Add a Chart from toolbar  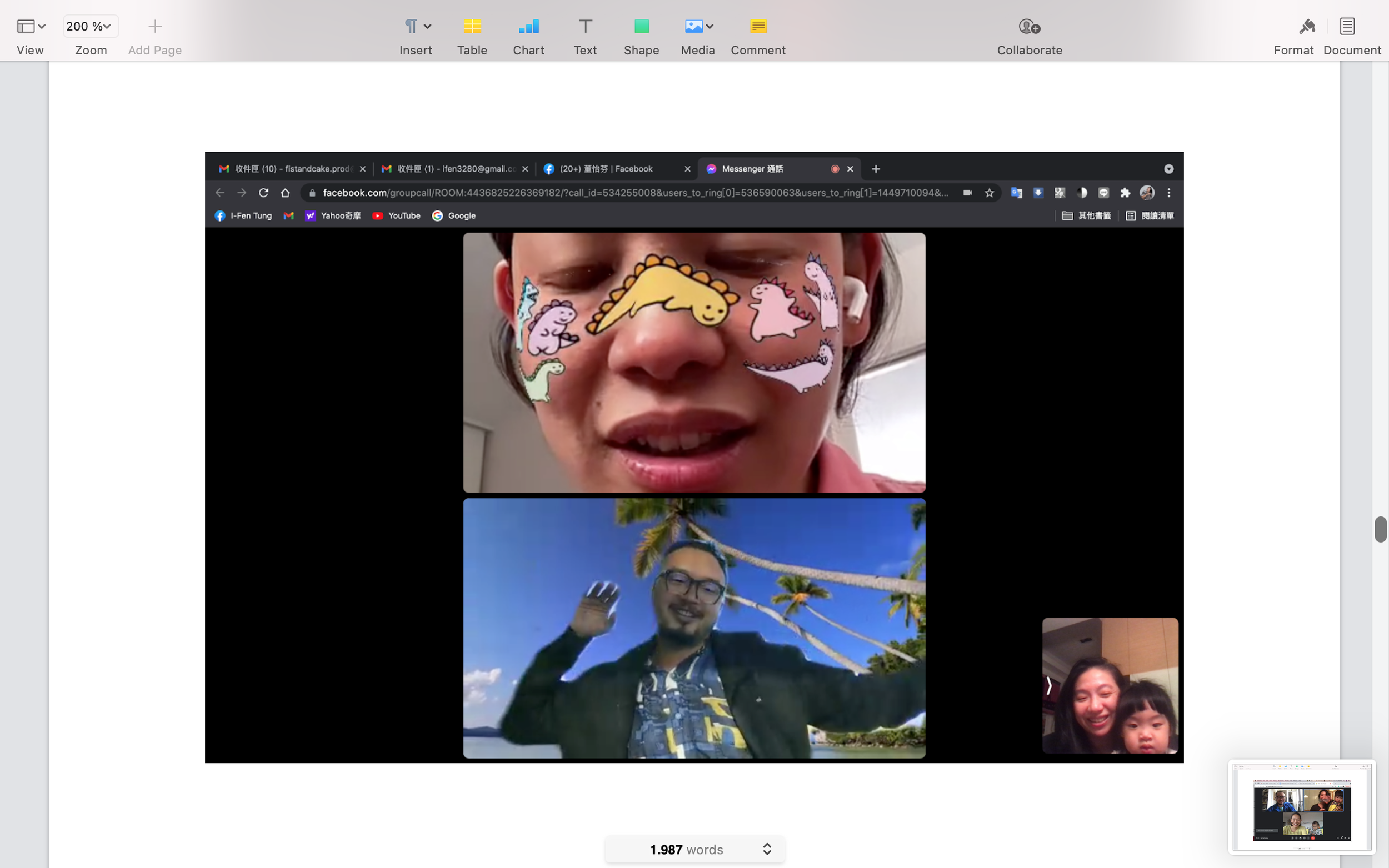pyautogui.click(x=528, y=27)
